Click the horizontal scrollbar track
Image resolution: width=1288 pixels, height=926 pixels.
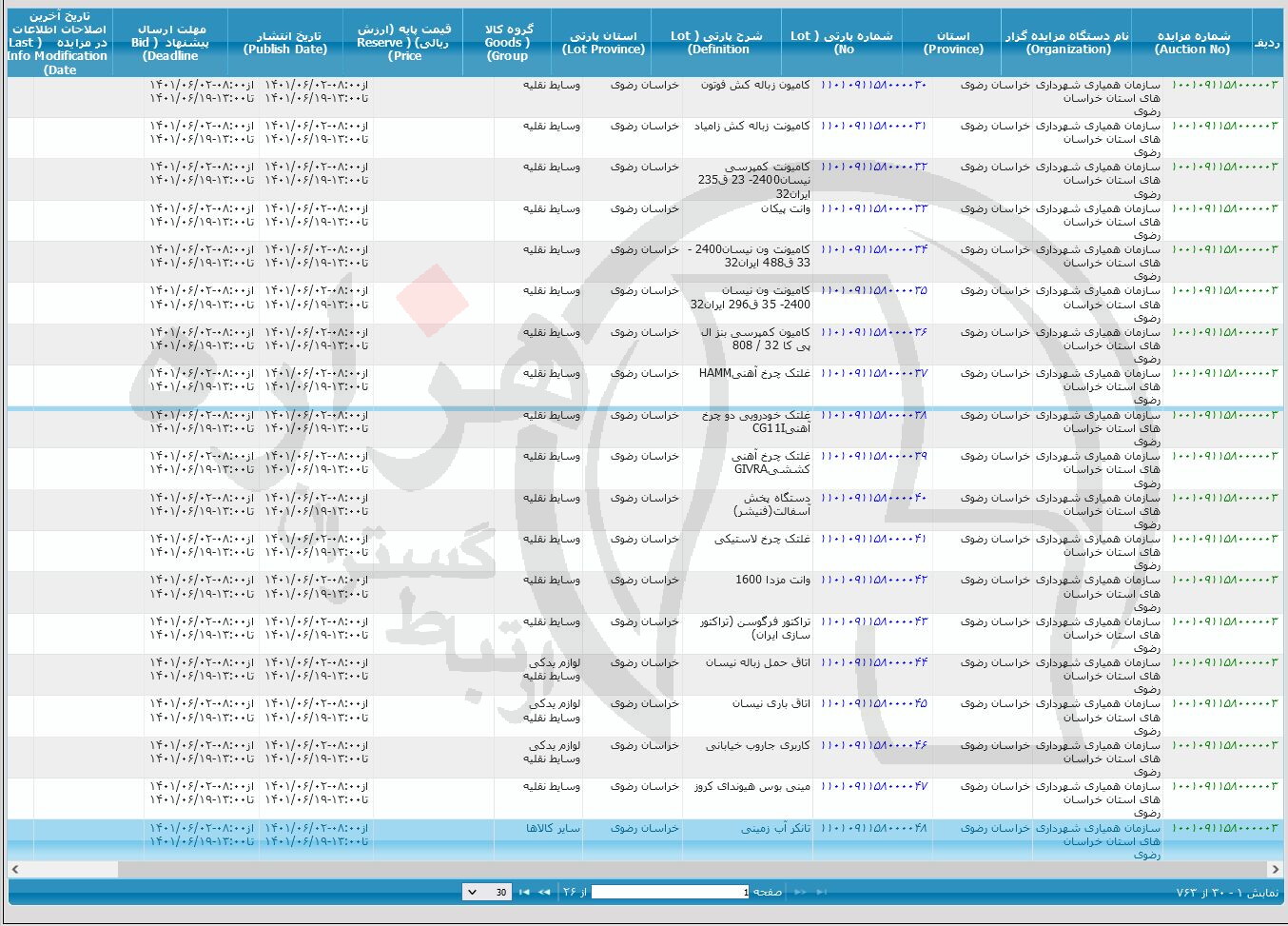(x=666, y=869)
